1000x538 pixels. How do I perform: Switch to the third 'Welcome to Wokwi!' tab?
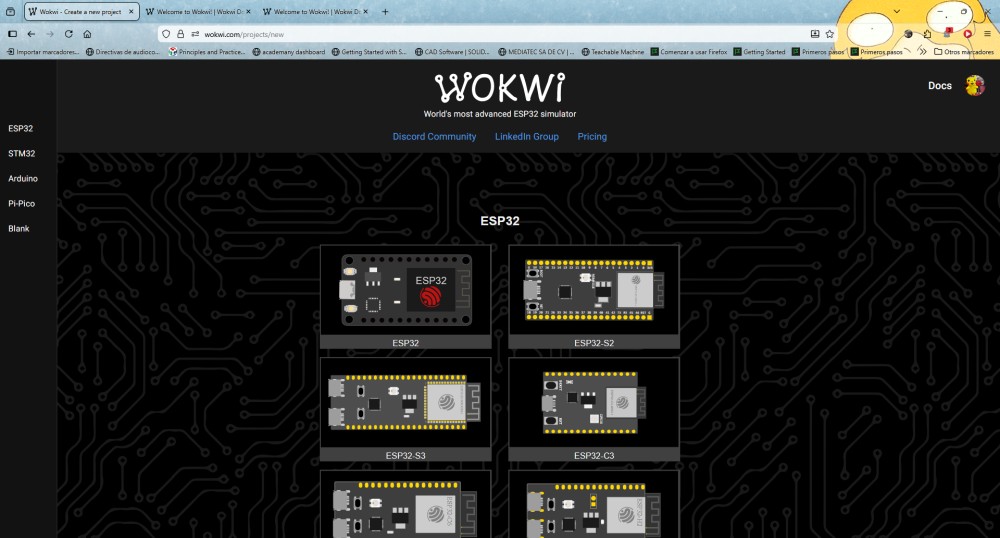tap(316, 11)
